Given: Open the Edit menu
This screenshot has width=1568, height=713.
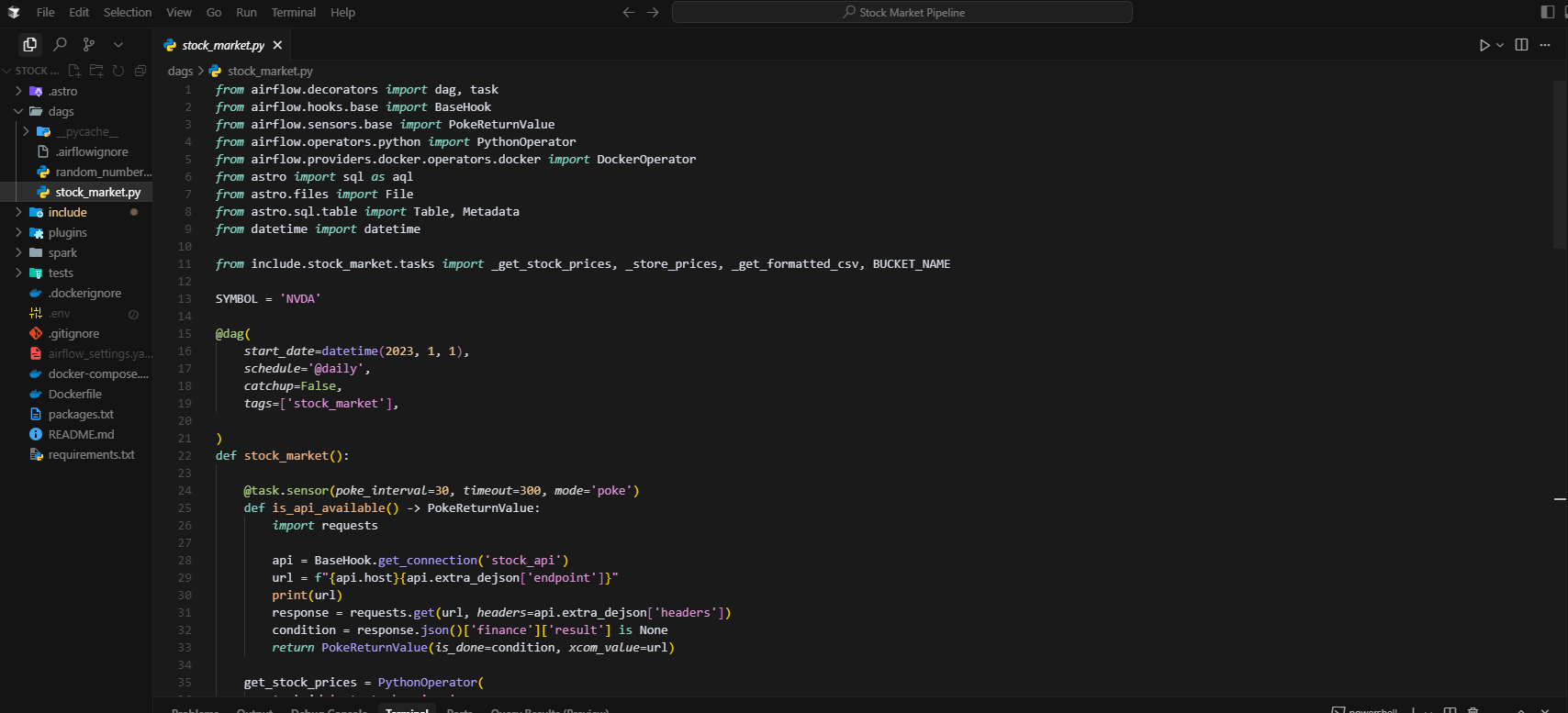Looking at the screenshot, I should coord(79,12).
